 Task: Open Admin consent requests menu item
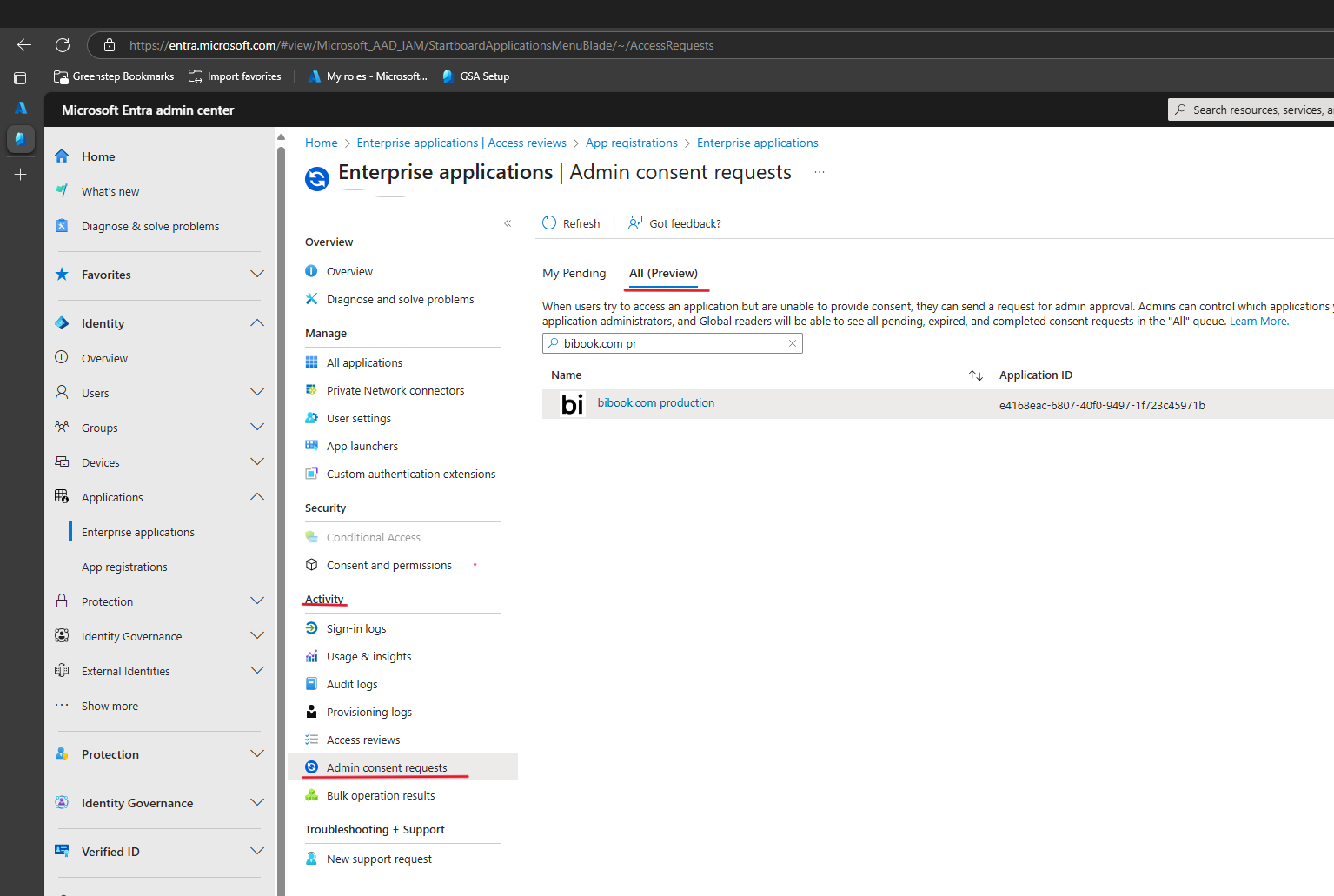click(x=387, y=767)
